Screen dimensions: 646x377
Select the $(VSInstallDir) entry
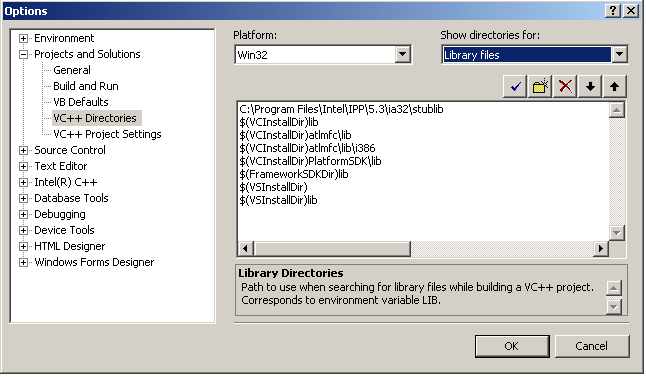click(x=273, y=187)
